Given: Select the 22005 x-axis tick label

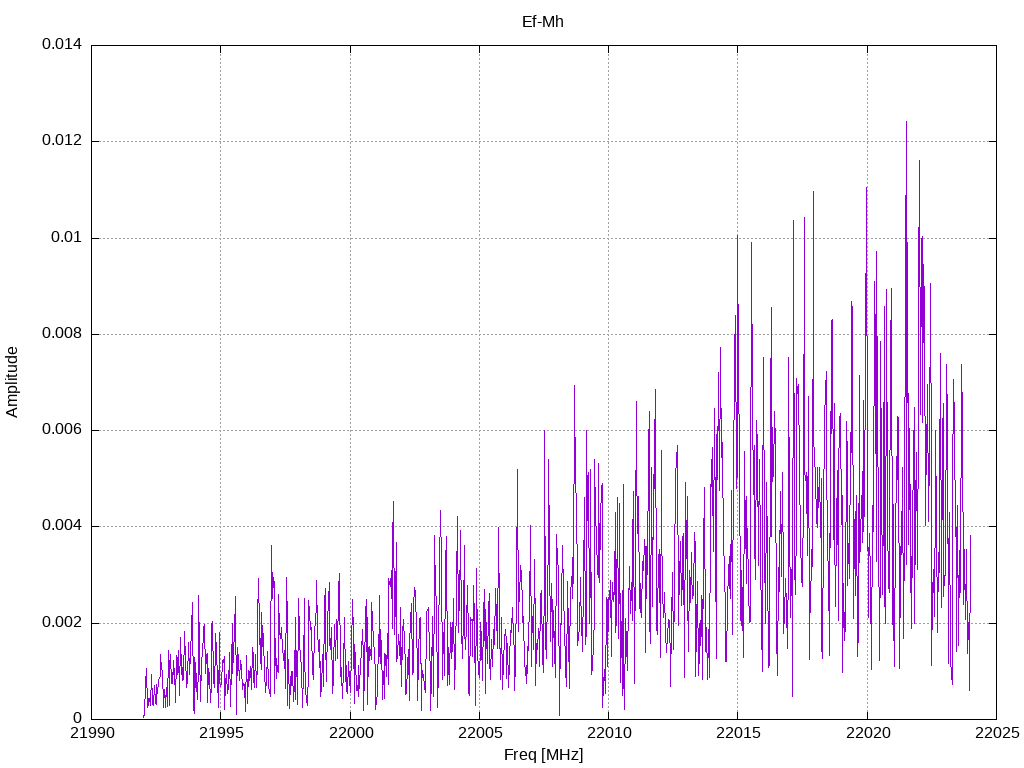Looking at the screenshot, I should (x=478, y=734).
